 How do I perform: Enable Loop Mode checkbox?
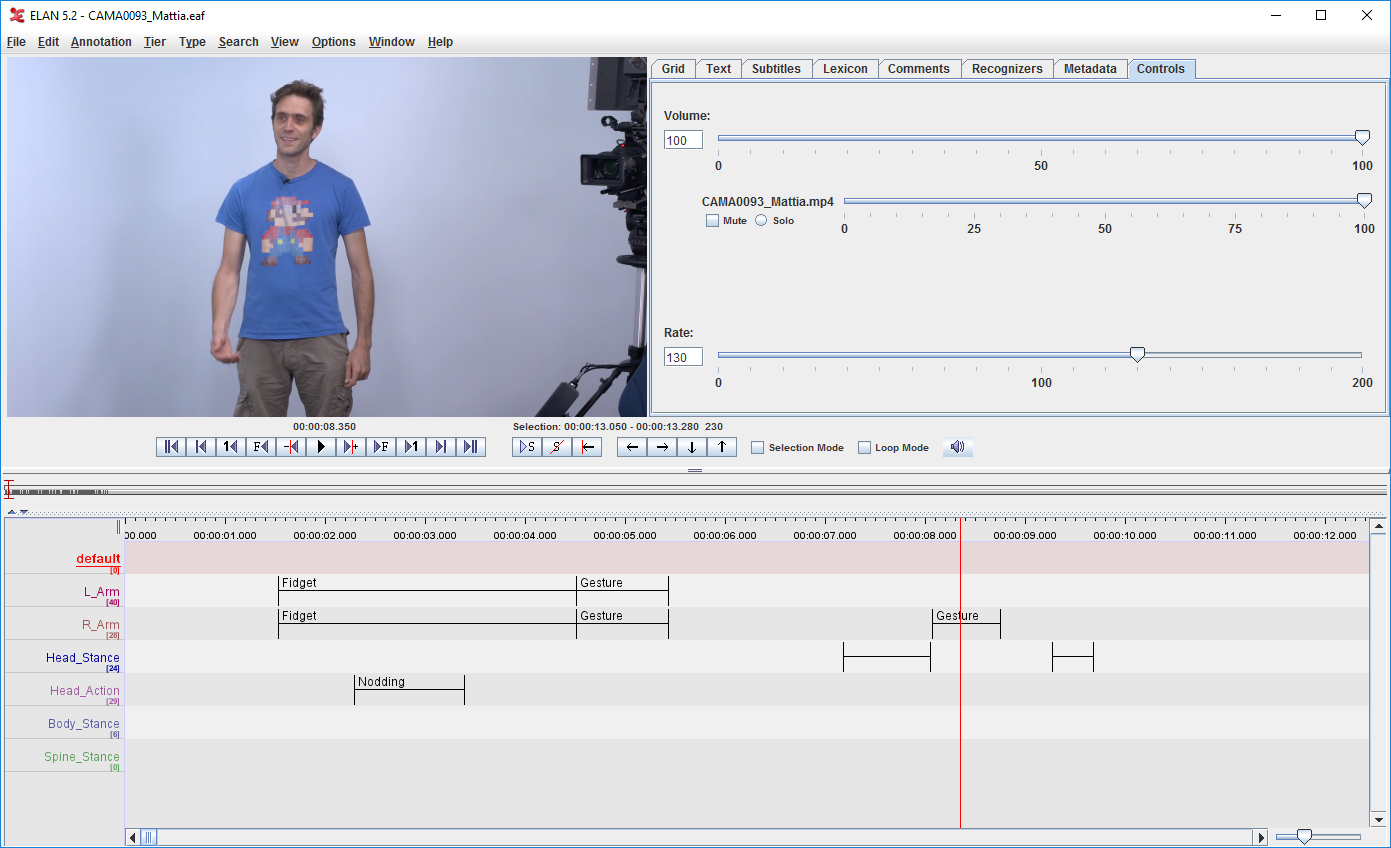[x=865, y=448]
